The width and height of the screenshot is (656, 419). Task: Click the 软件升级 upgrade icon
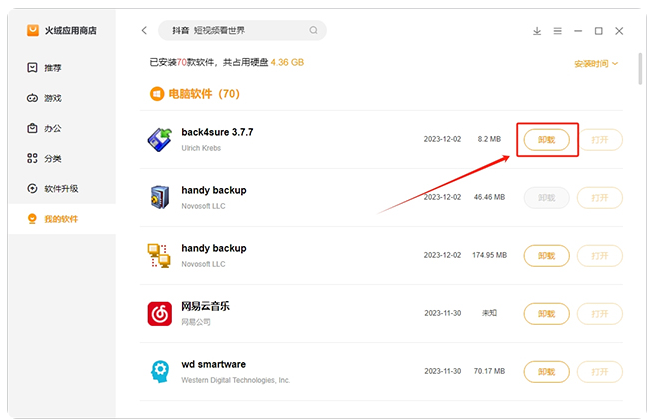(x=32, y=189)
